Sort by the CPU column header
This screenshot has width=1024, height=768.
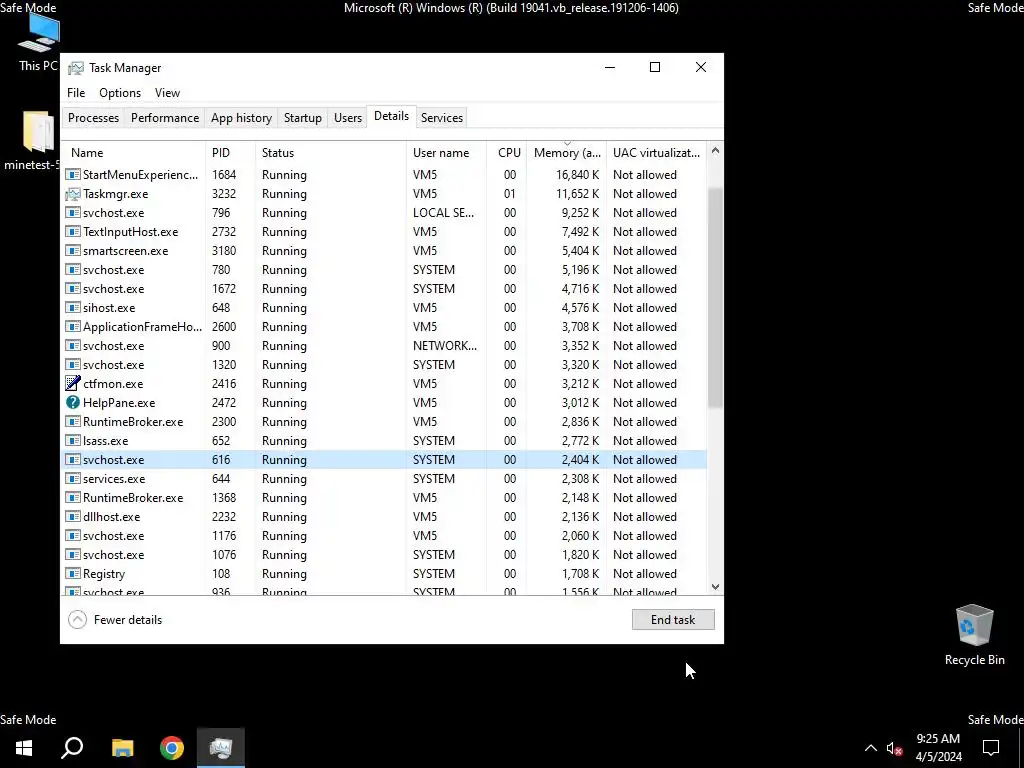point(507,153)
